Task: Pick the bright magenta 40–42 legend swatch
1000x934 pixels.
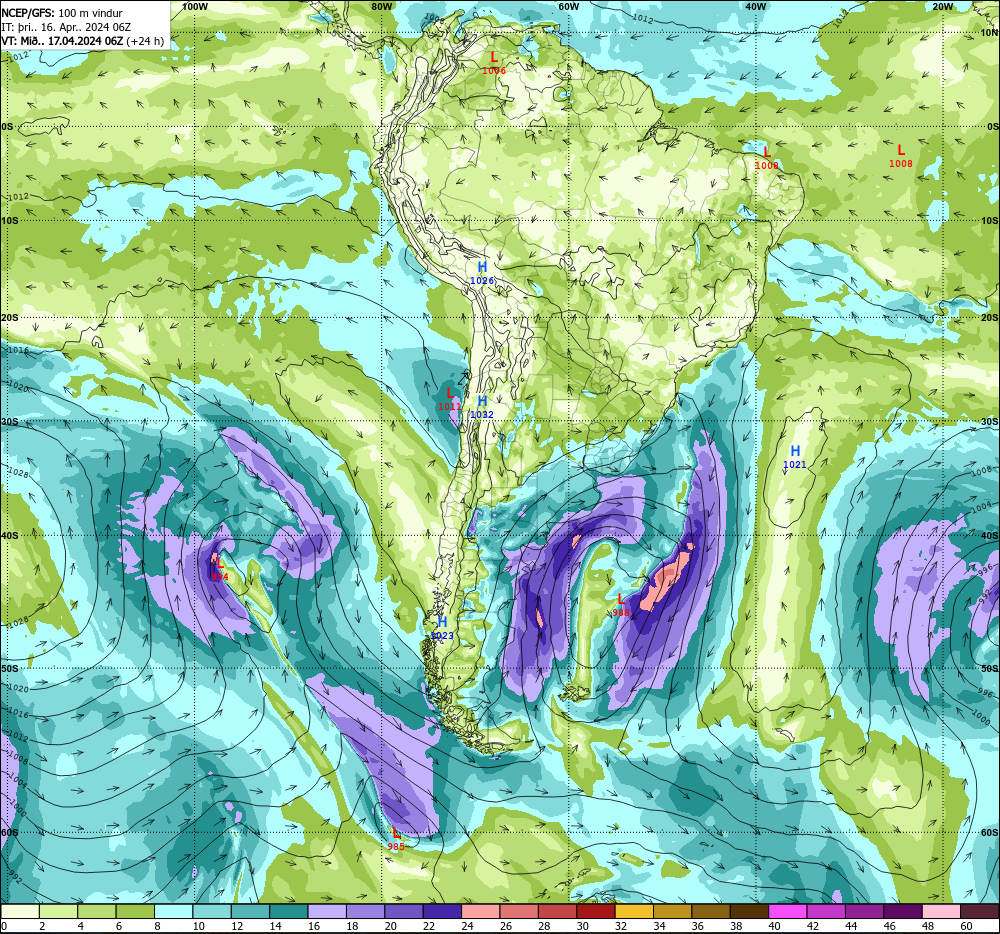Action: [788, 911]
